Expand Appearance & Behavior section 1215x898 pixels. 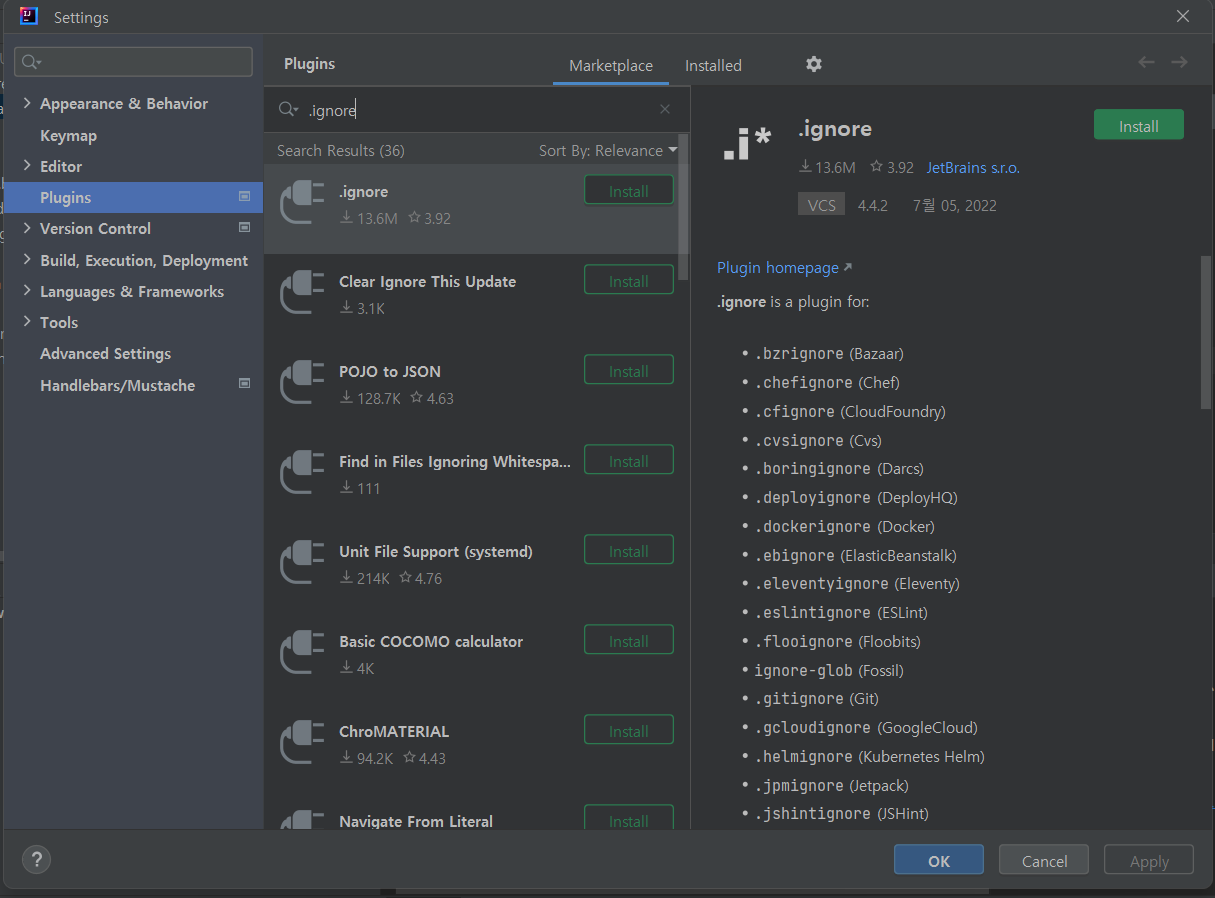pos(27,103)
